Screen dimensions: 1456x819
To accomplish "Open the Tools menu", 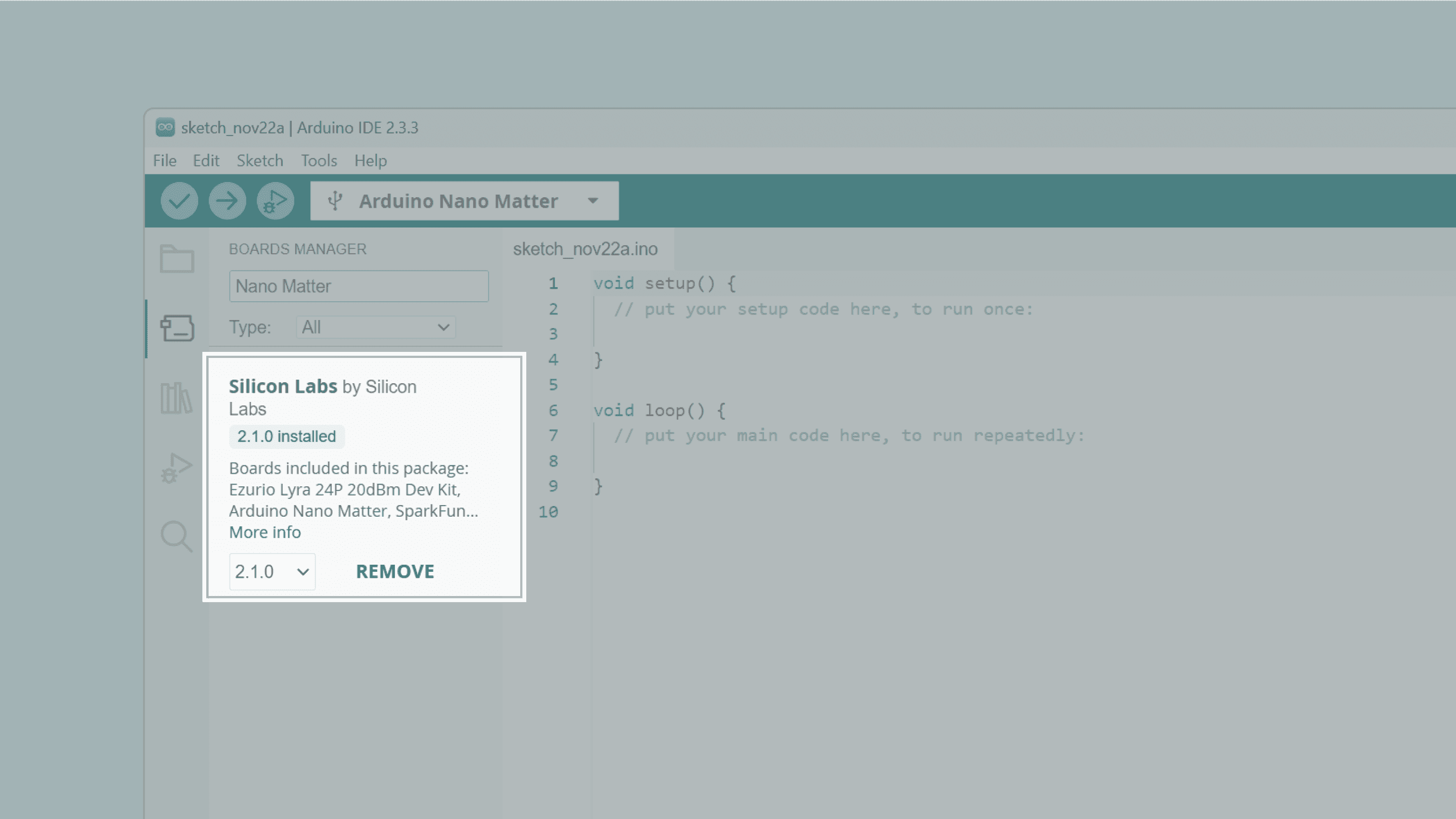I will (319, 161).
